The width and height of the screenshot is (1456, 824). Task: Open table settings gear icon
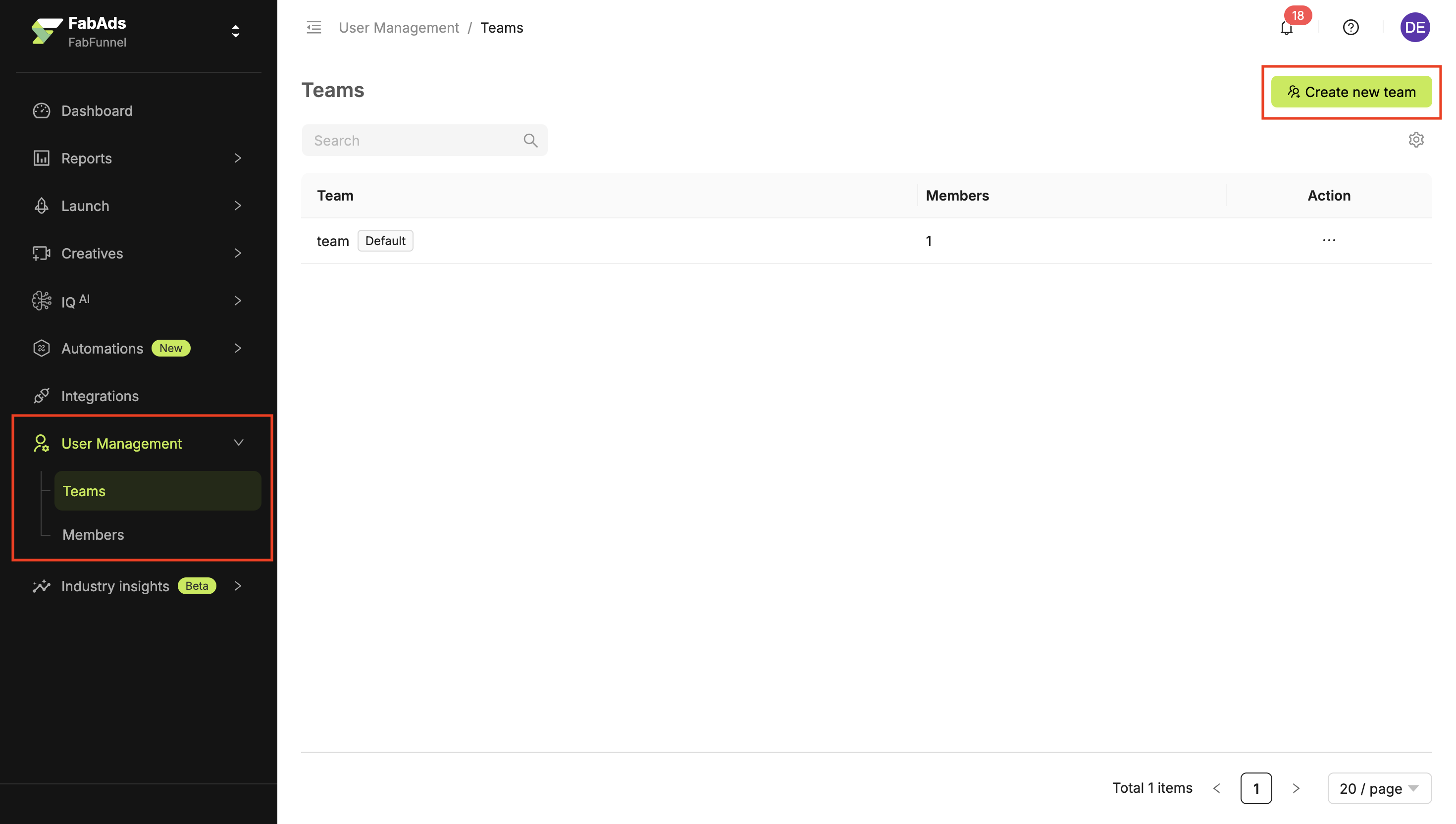[x=1416, y=140]
